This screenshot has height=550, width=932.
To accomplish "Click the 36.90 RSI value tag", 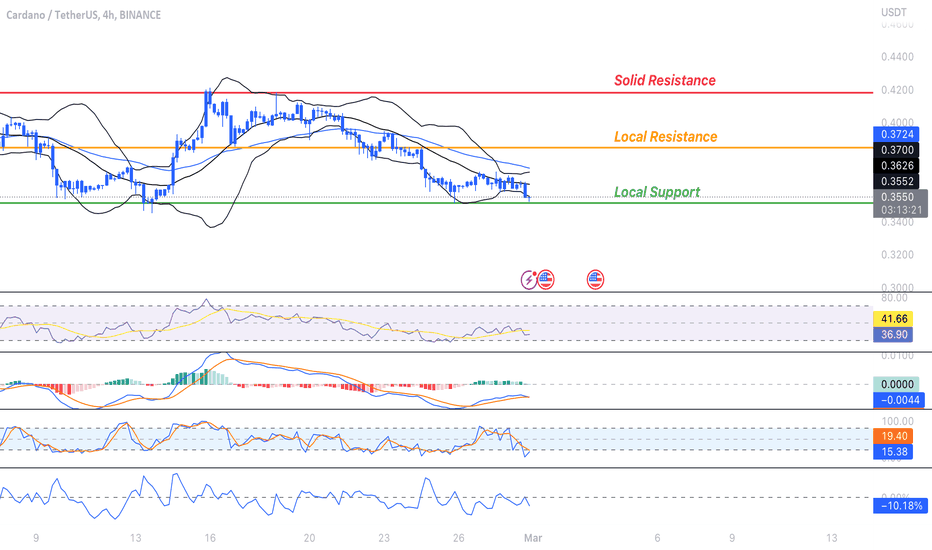I will (893, 334).
